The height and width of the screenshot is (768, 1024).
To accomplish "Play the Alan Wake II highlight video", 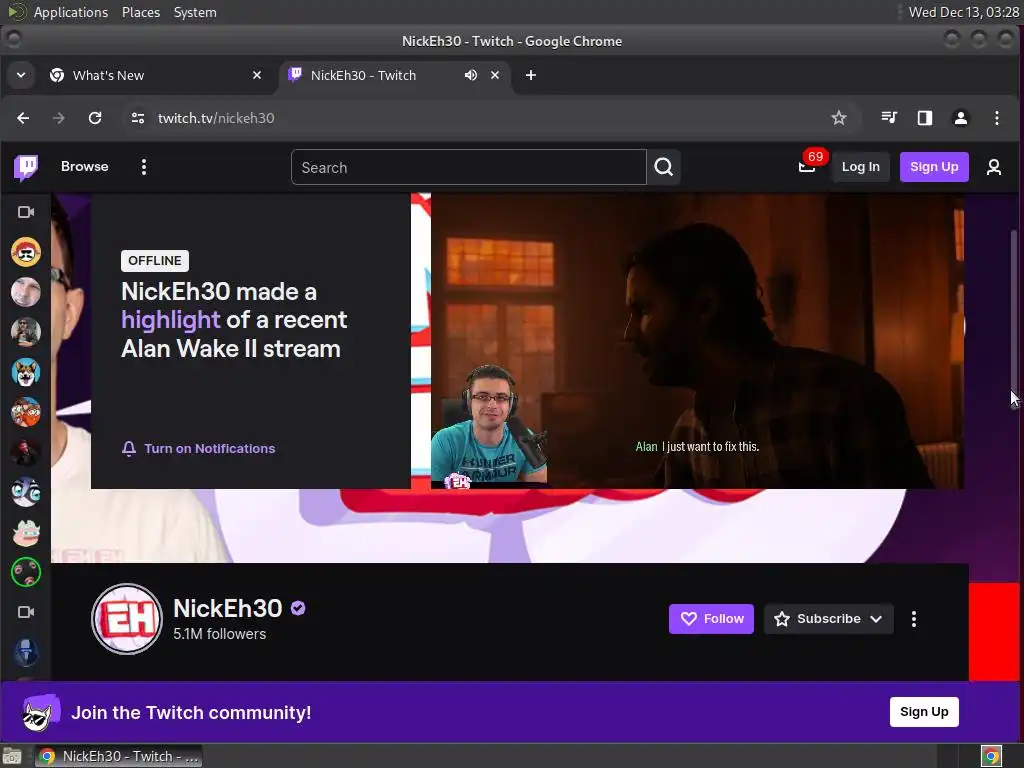I will pos(697,340).
